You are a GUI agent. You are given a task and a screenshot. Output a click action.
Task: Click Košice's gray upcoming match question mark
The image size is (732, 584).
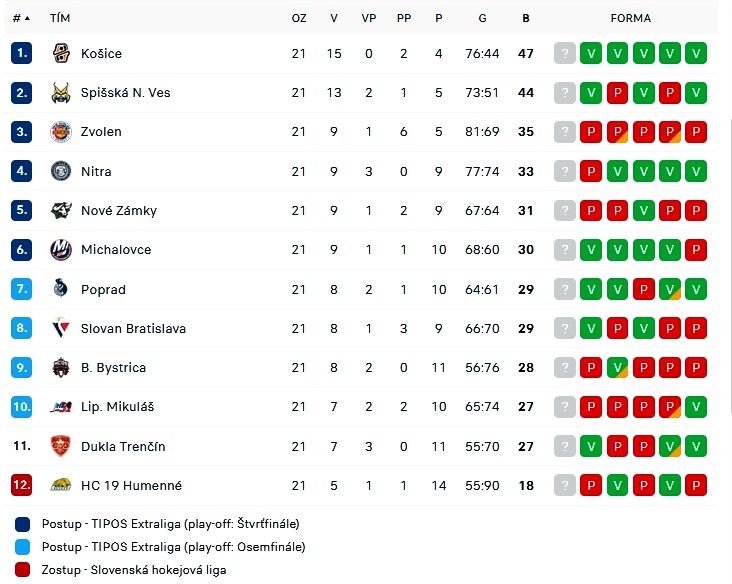tap(564, 53)
